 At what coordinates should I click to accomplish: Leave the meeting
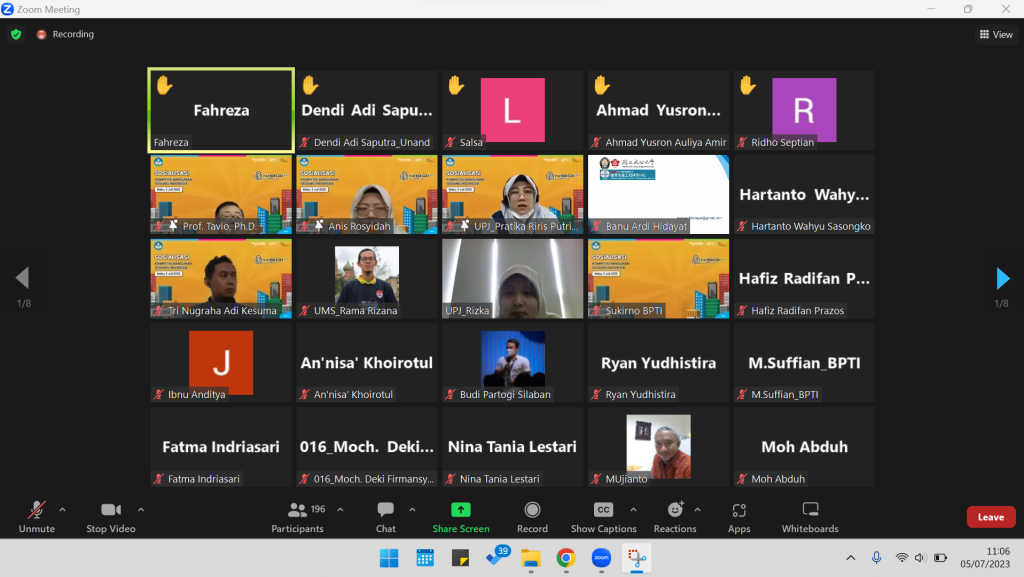tap(990, 517)
